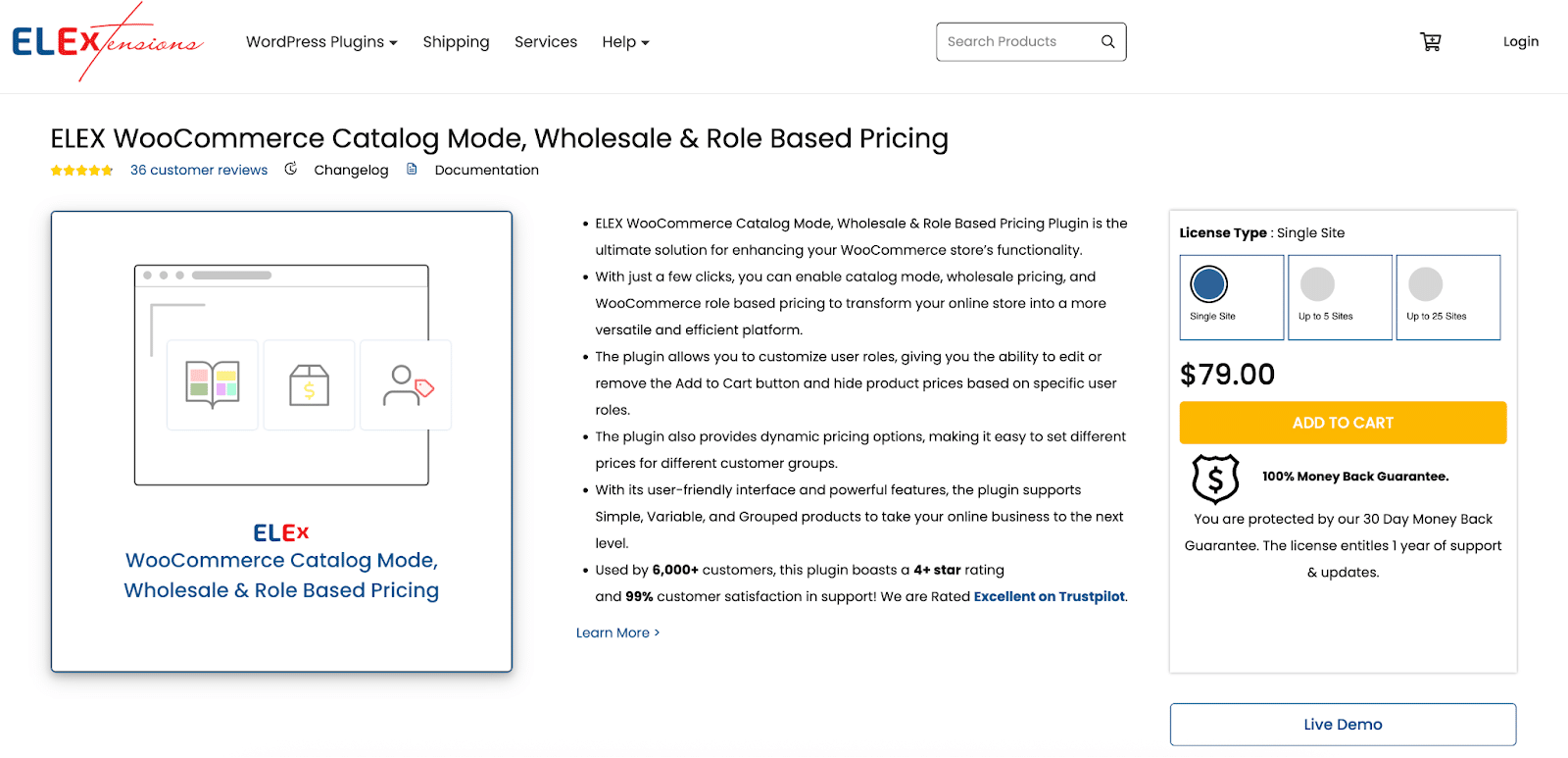Click the five-star rating icons

coord(82,171)
